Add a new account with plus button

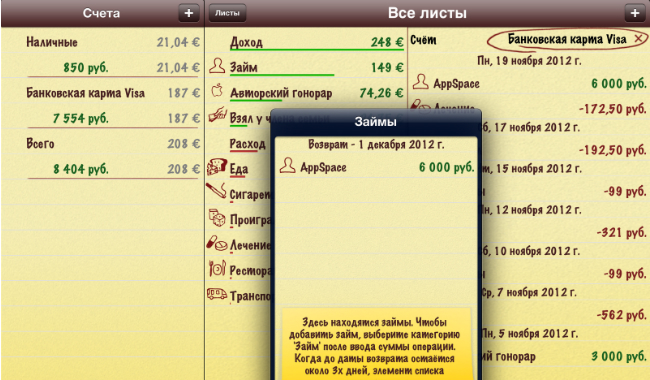pyautogui.click(x=189, y=13)
